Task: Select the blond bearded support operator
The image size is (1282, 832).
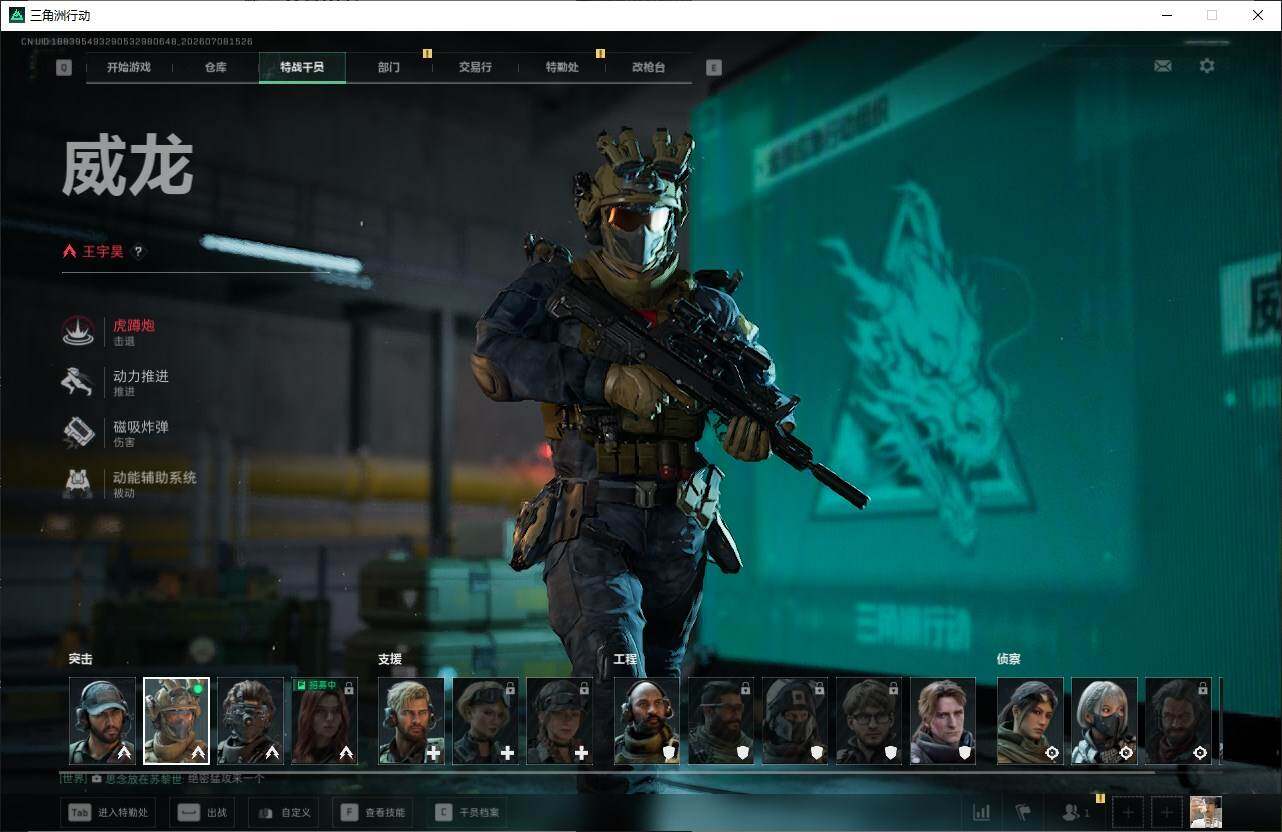Action: [411, 721]
